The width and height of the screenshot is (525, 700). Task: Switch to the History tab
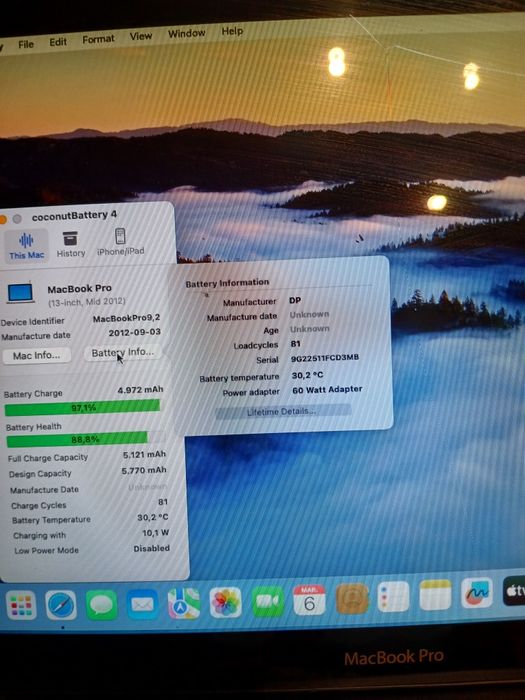point(71,244)
